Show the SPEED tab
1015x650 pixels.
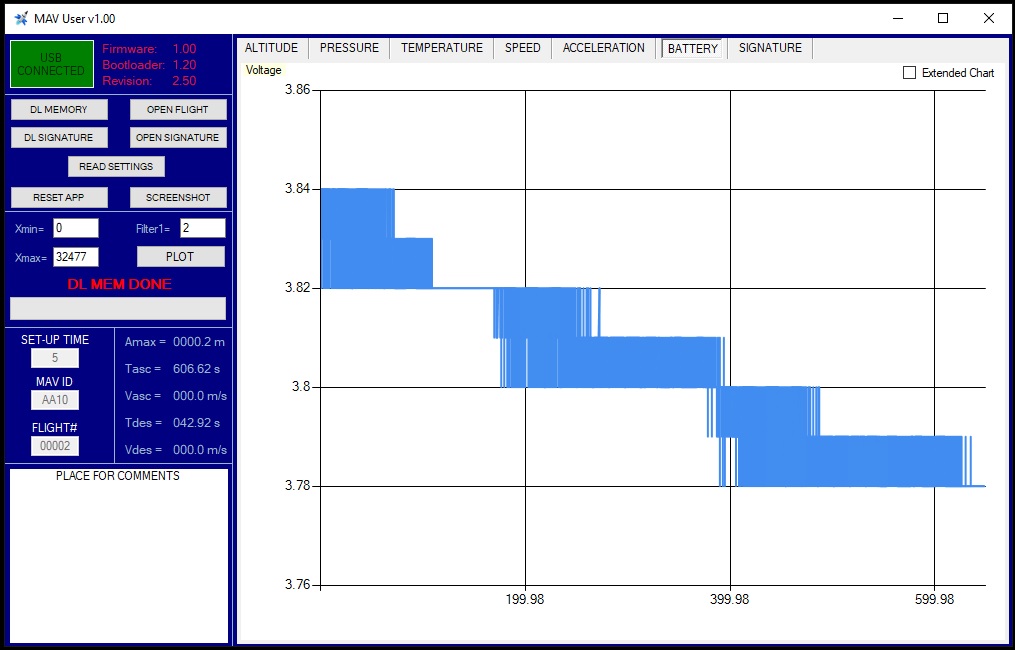(x=522, y=48)
